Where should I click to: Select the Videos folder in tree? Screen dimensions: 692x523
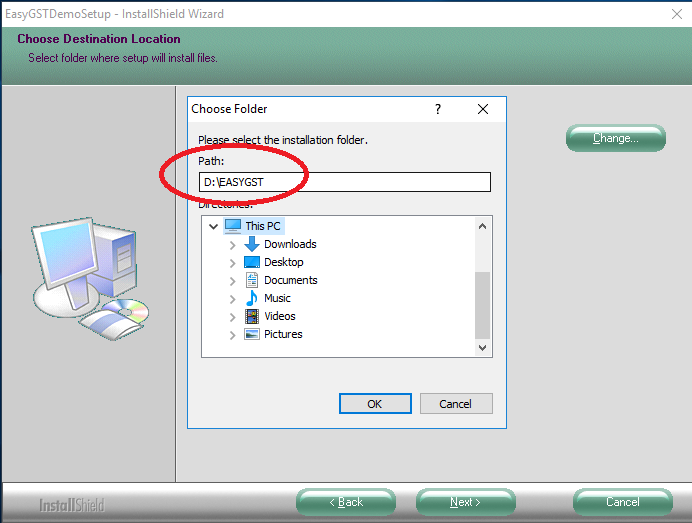click(279, 316)
